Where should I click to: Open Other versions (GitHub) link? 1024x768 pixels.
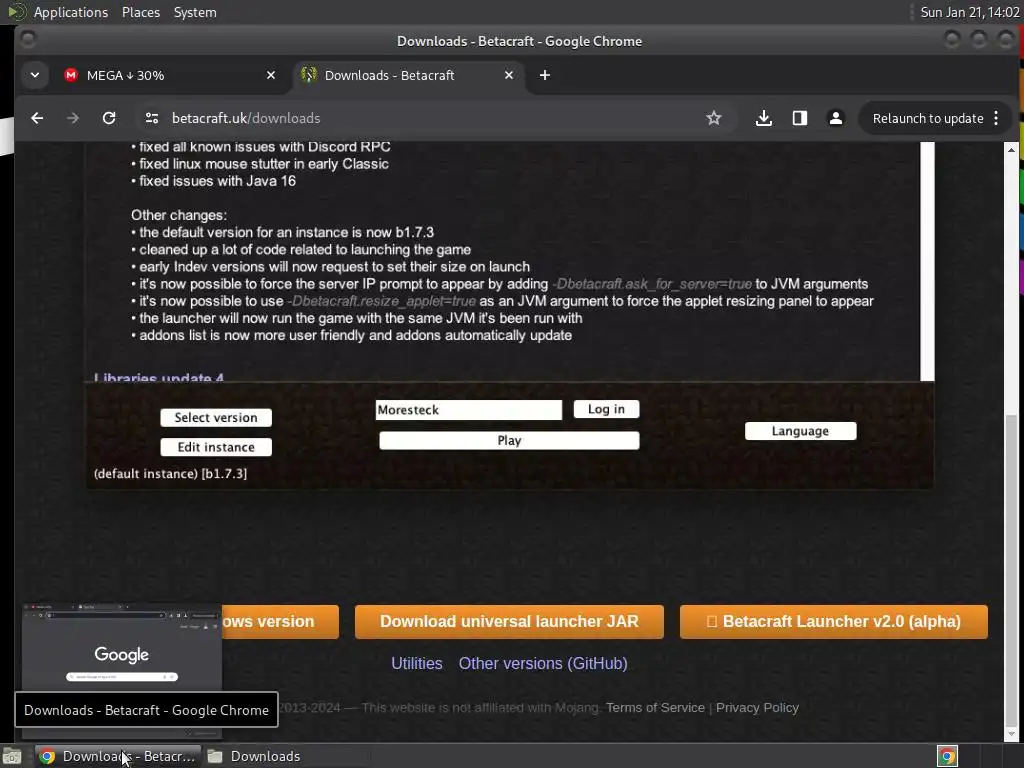pos(543,664)
